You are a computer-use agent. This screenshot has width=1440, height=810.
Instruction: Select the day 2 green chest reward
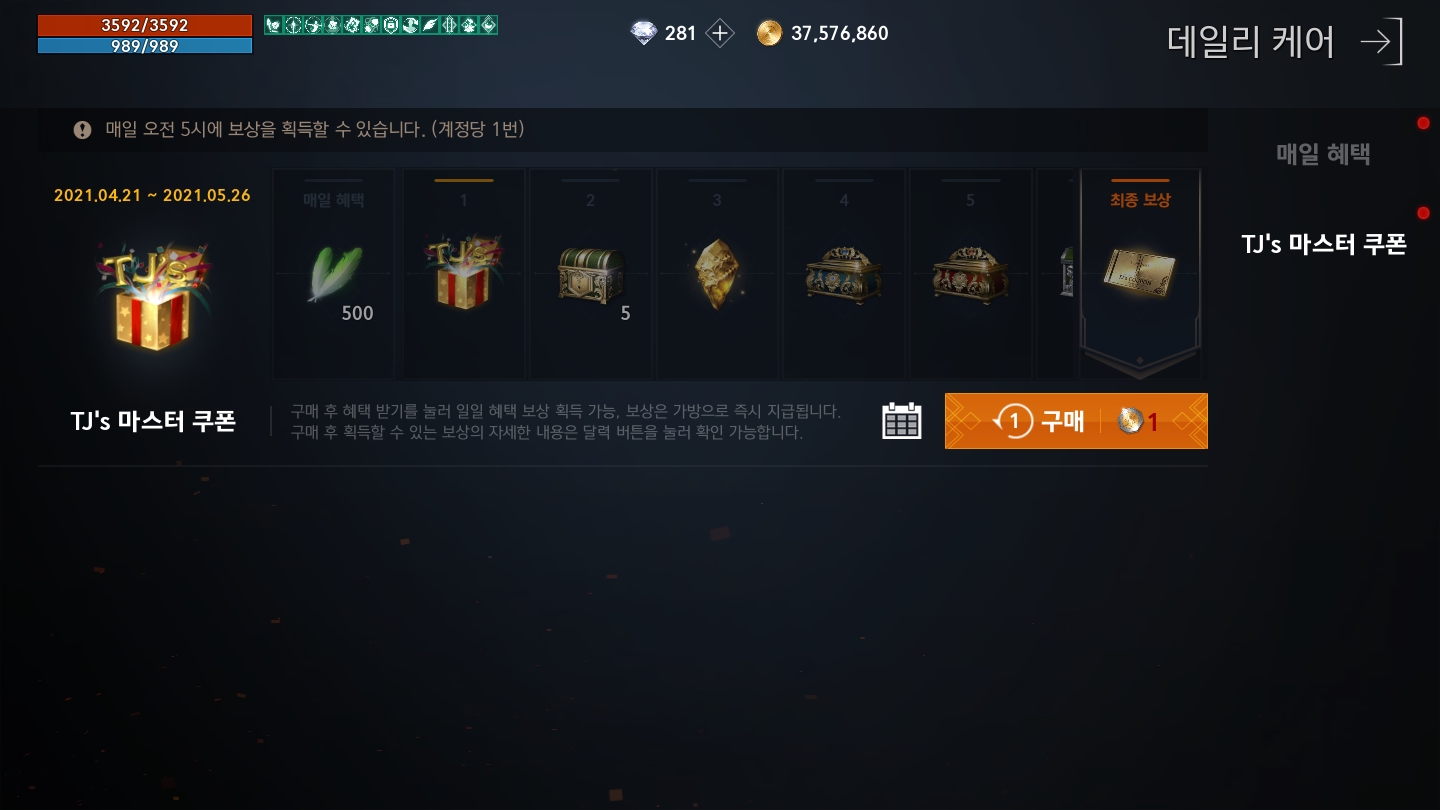[x=589, y=274]
